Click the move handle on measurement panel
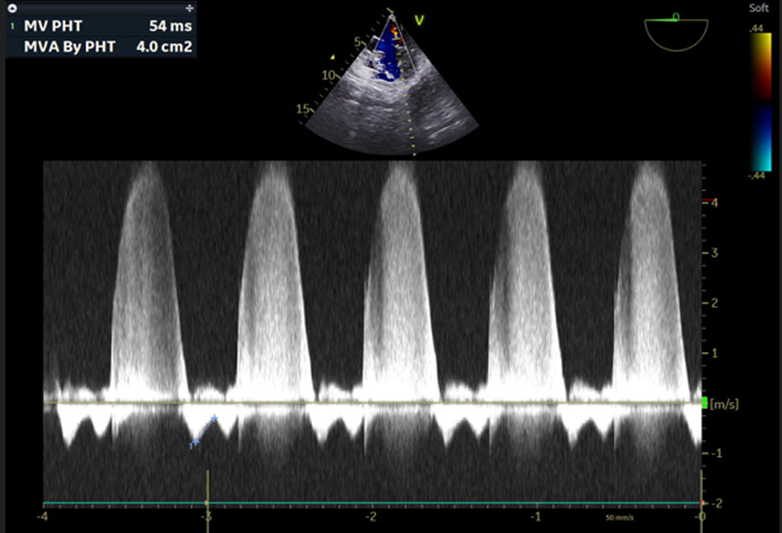Image resolution: width=782 pixels, height=533 pixels. coord(190,7)
